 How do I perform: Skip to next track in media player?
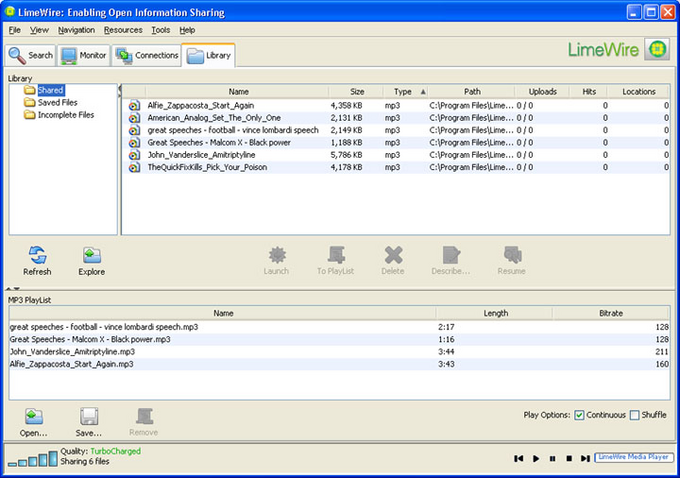[585, 458]
